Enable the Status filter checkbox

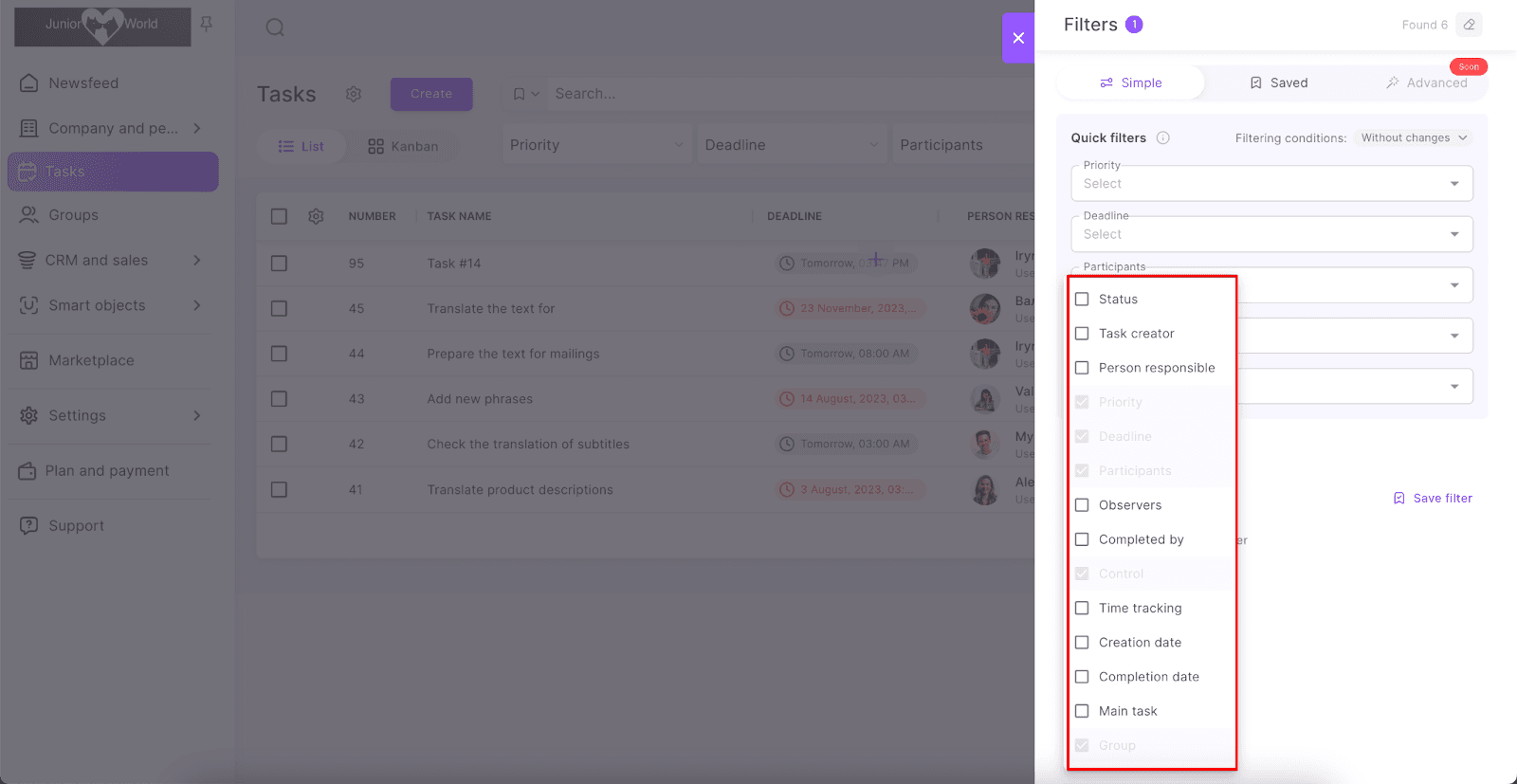coord(1082,300)
